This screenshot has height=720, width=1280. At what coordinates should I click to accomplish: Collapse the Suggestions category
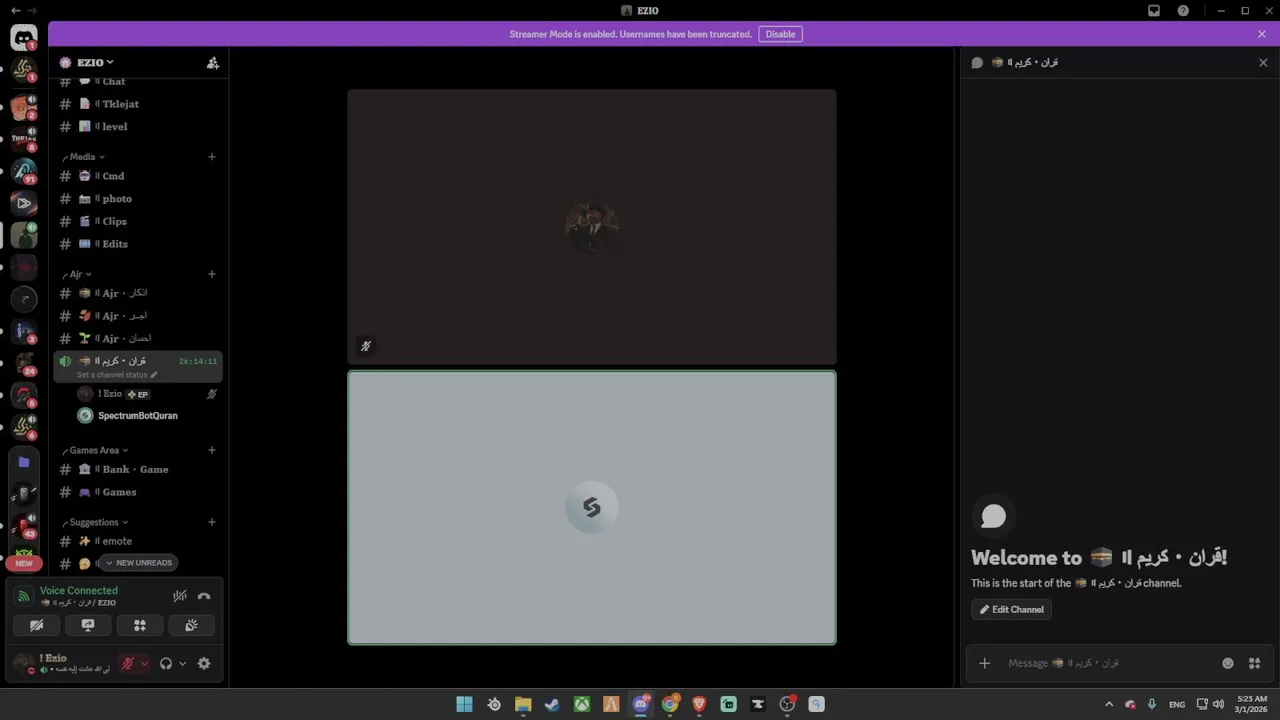[x=96, y=522]
